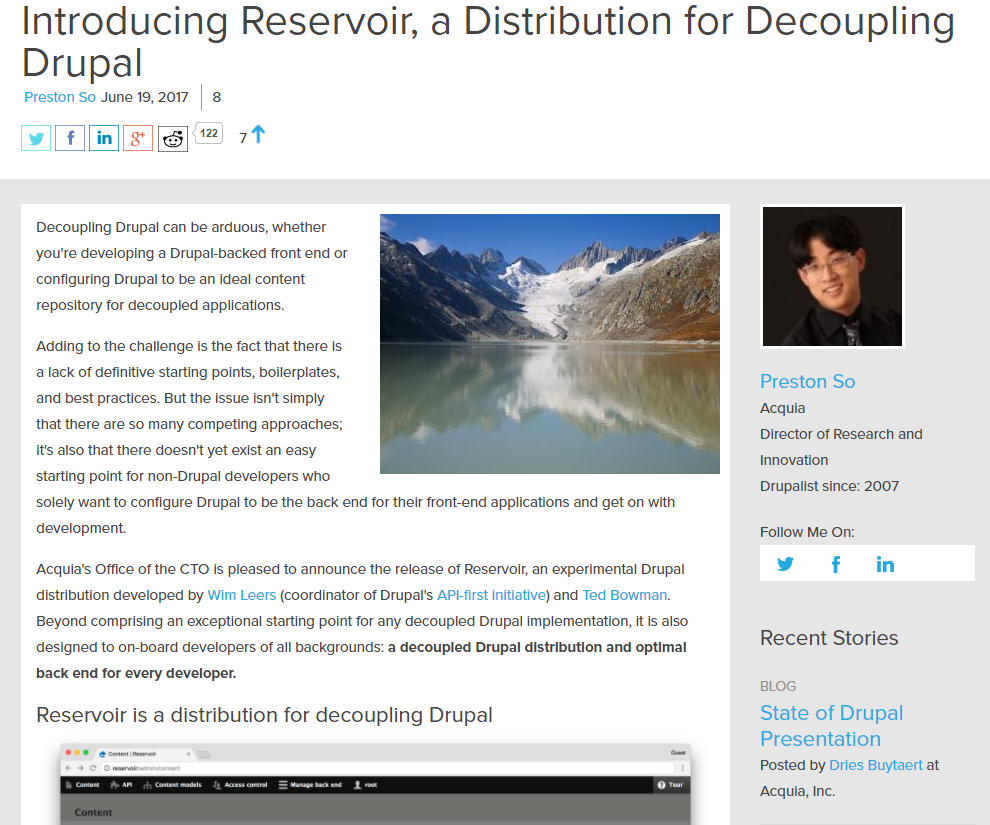
Task: Click Content models in Reservoir screenshot
Action: 172,785
